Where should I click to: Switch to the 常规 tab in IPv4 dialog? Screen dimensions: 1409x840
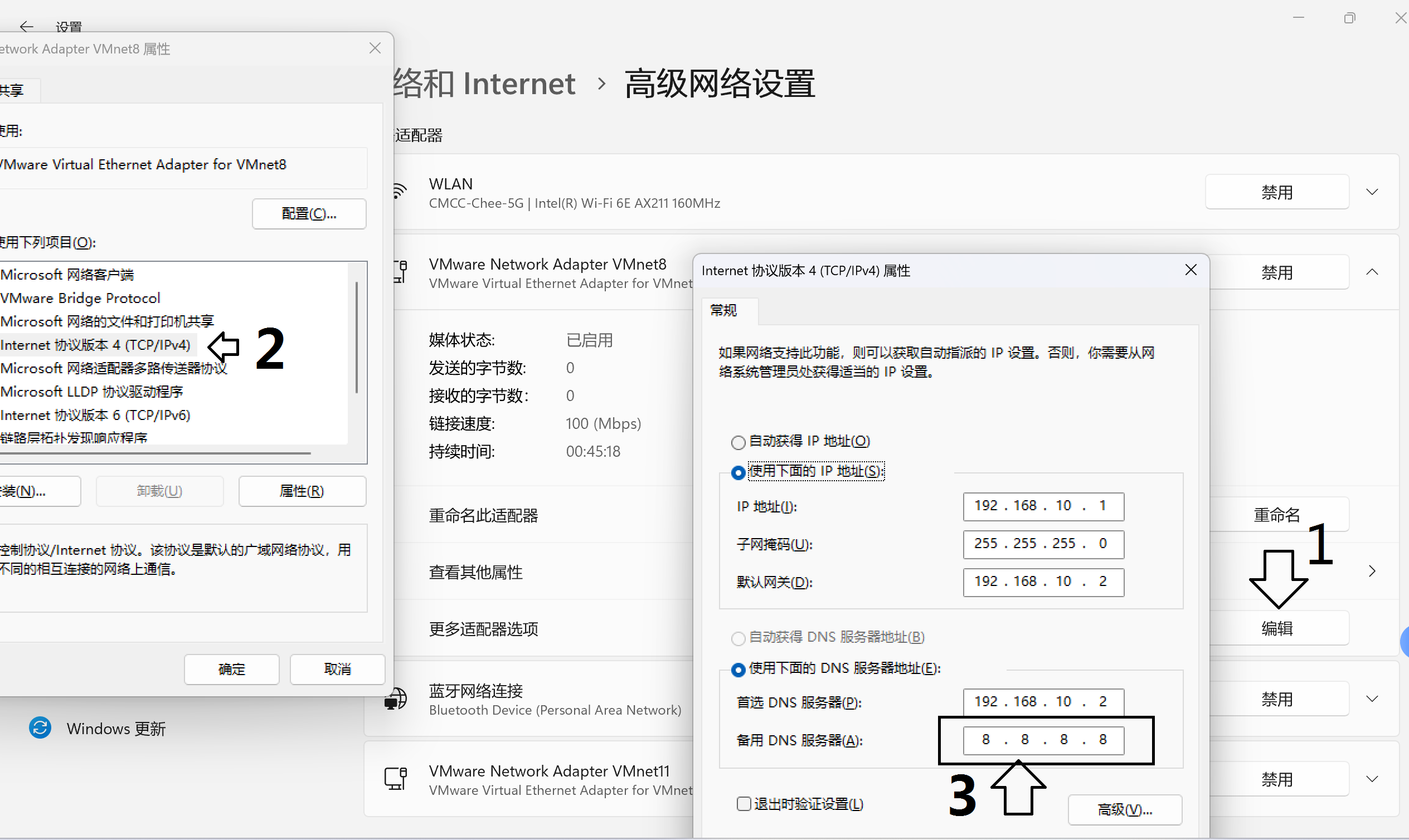pyautogui.click(x=723, y=310)
